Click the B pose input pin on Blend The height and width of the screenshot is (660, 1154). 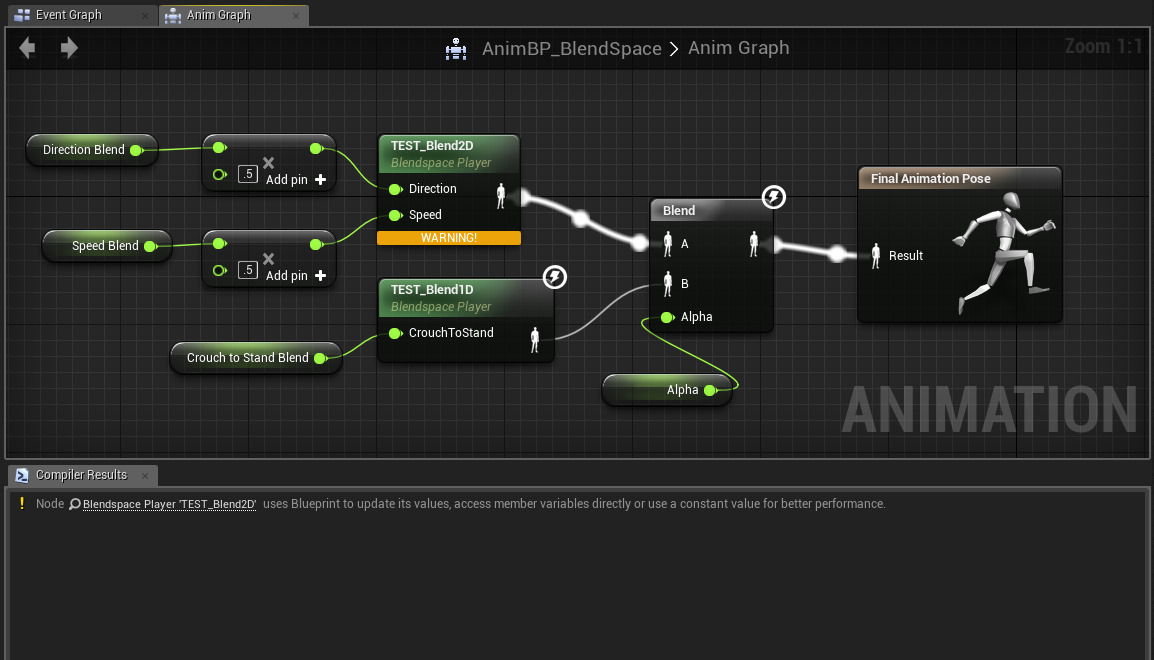668,284
